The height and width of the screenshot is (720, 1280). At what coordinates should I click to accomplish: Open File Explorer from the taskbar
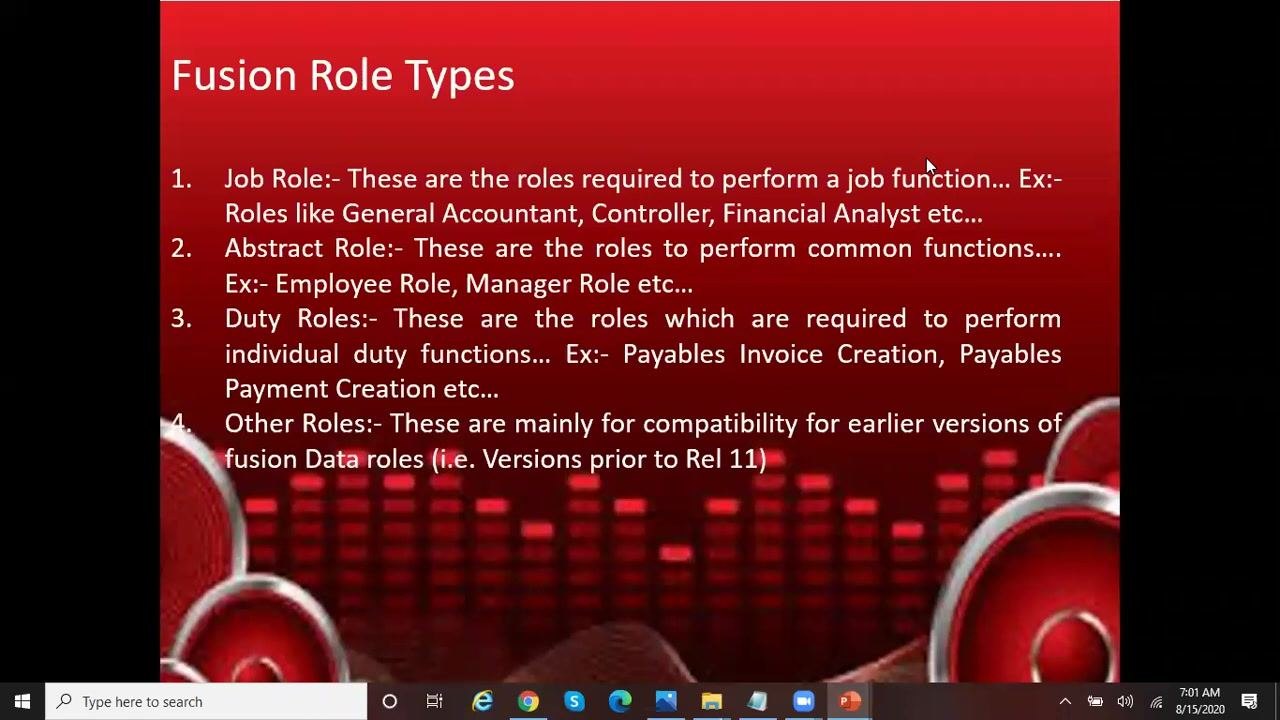coord(712,702)
